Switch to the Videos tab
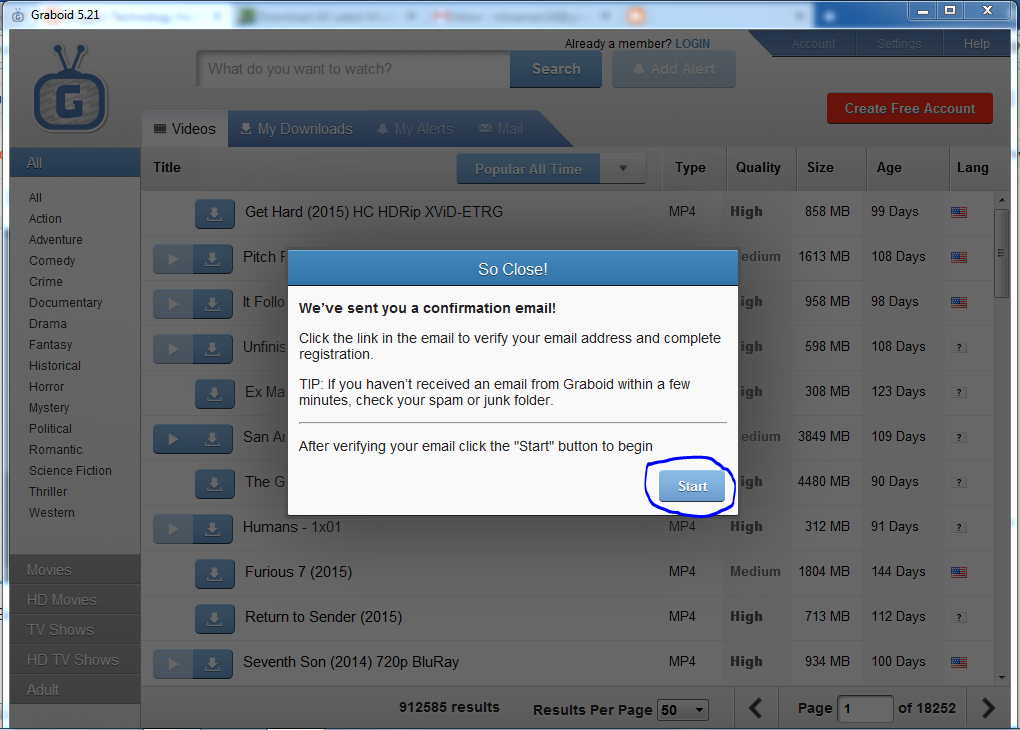The width and height of the screenshot is (1020, 730). pos(185,129)
